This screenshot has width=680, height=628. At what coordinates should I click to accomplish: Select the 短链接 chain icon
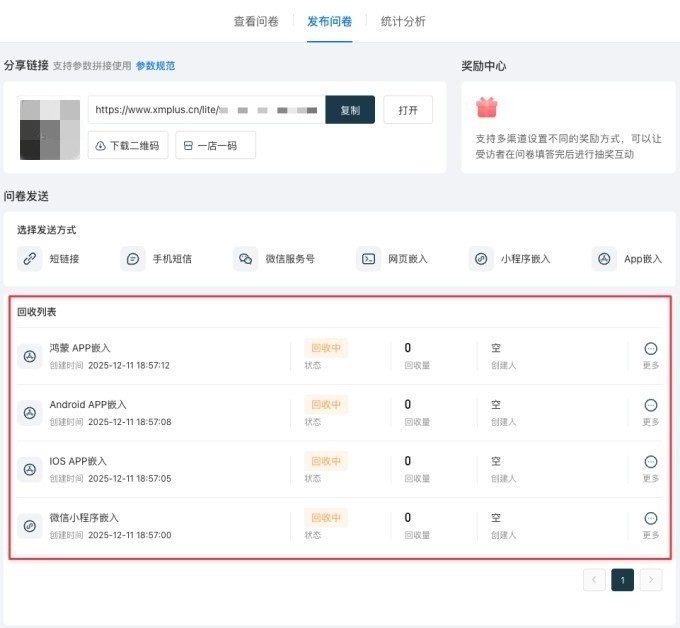point(29,259)
